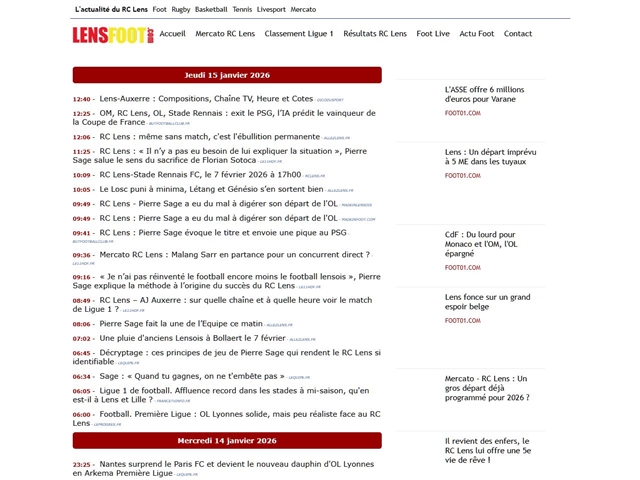Open Lens-Auxerre Compositions, Chaîne TV article
Viewport: 640px width, 480px height.
pyautogui.click(x=206, y=99)
